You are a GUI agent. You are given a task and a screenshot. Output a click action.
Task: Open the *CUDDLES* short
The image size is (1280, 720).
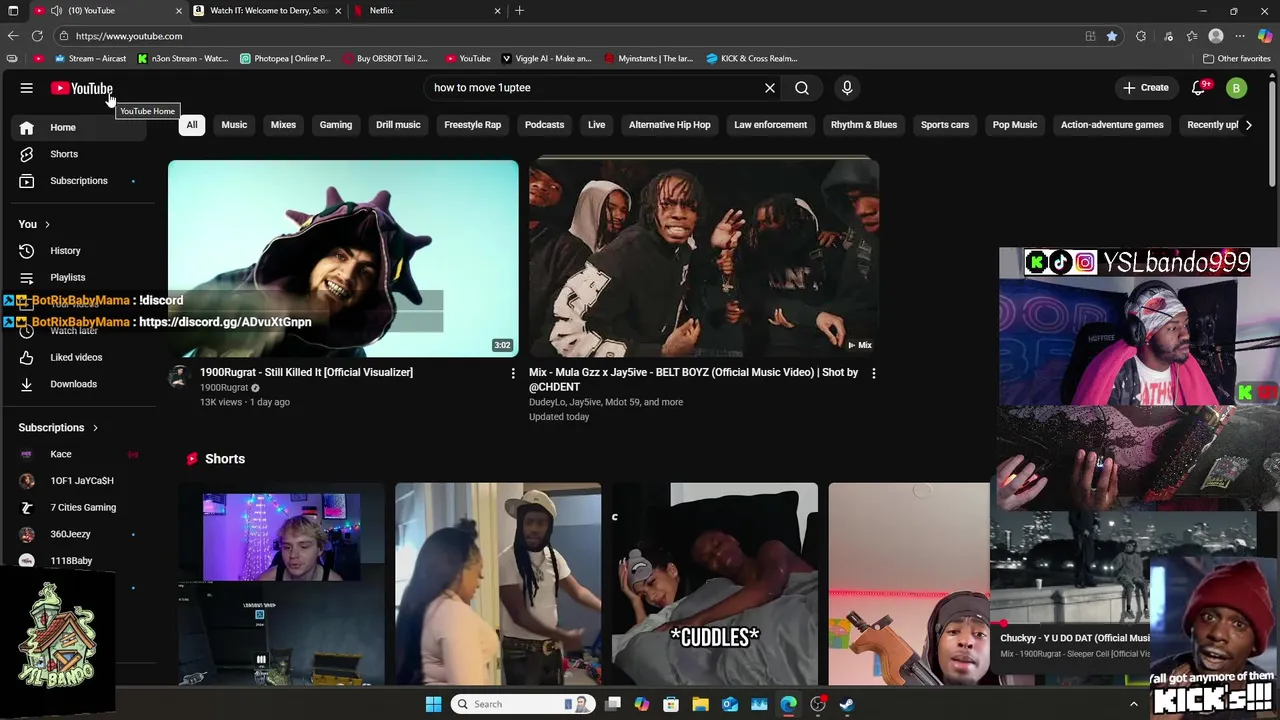714,584
